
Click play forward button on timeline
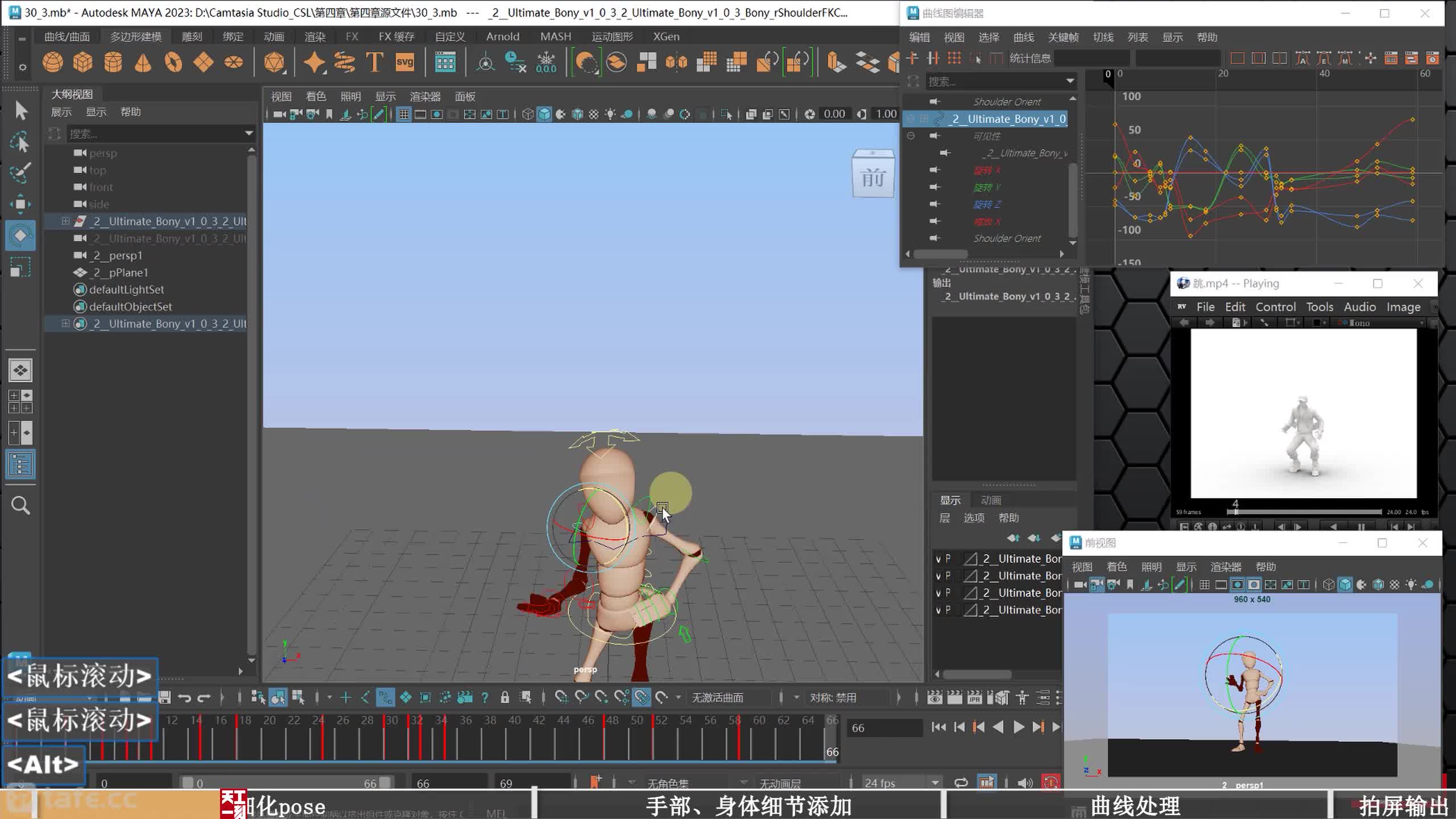(1018, 727)
